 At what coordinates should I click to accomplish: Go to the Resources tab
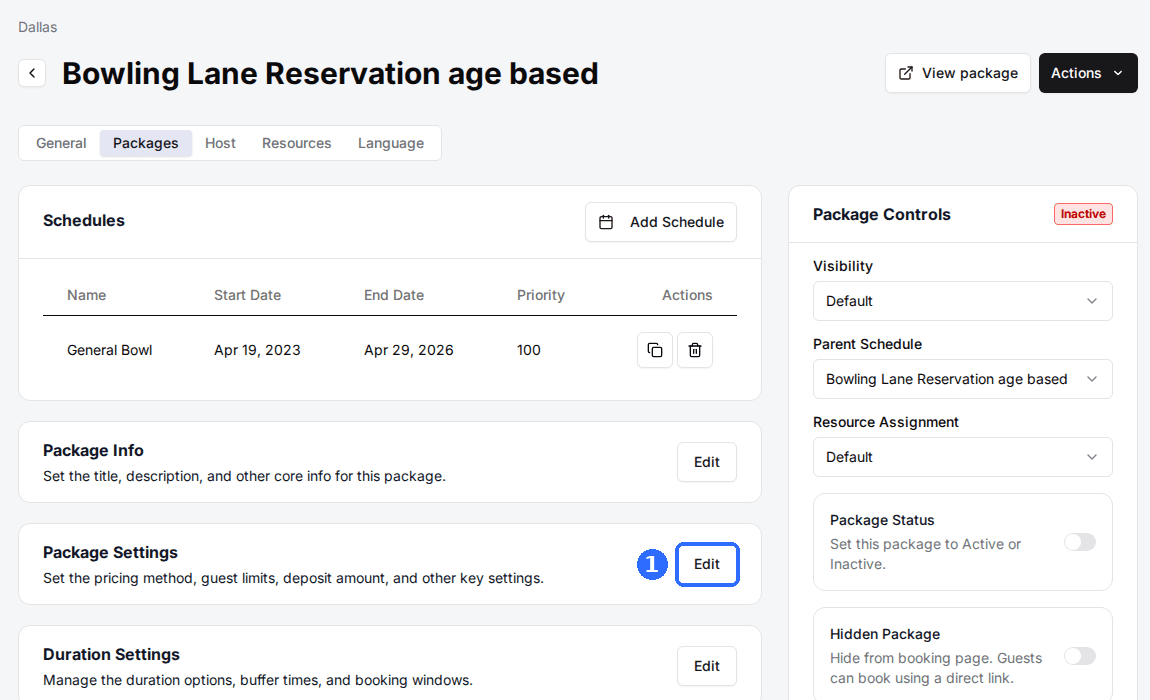coord(296,143)
